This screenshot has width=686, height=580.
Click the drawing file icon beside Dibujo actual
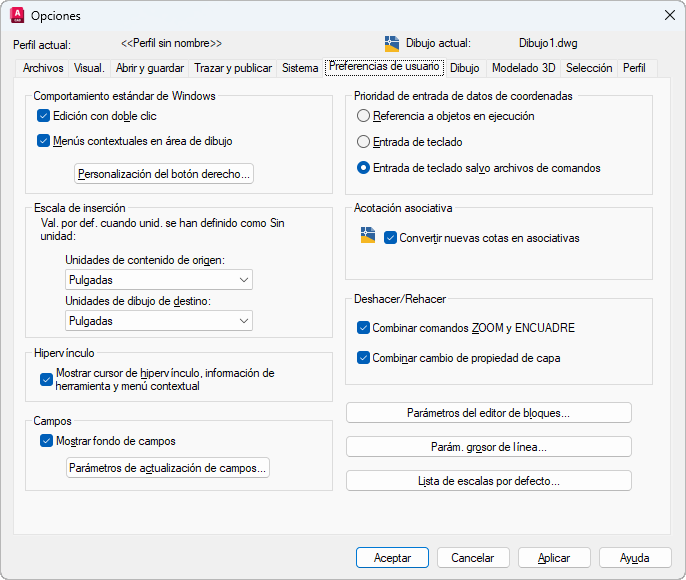pos(392,43)
